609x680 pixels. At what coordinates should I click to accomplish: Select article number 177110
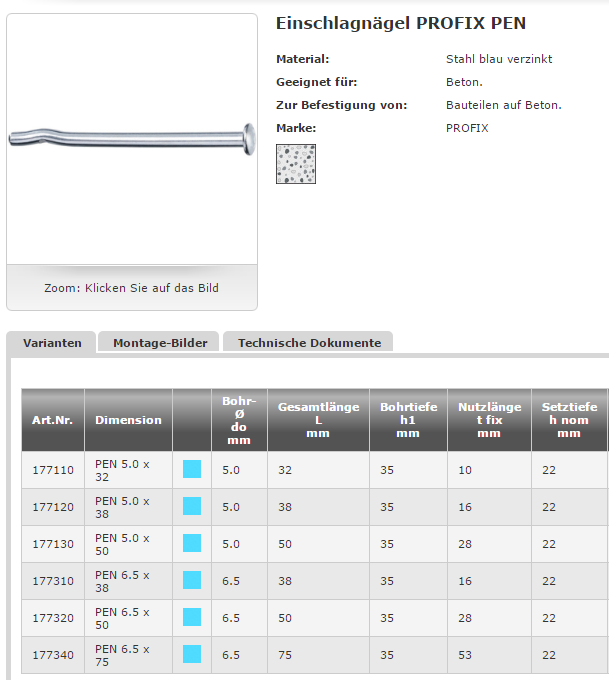point(53,470)
